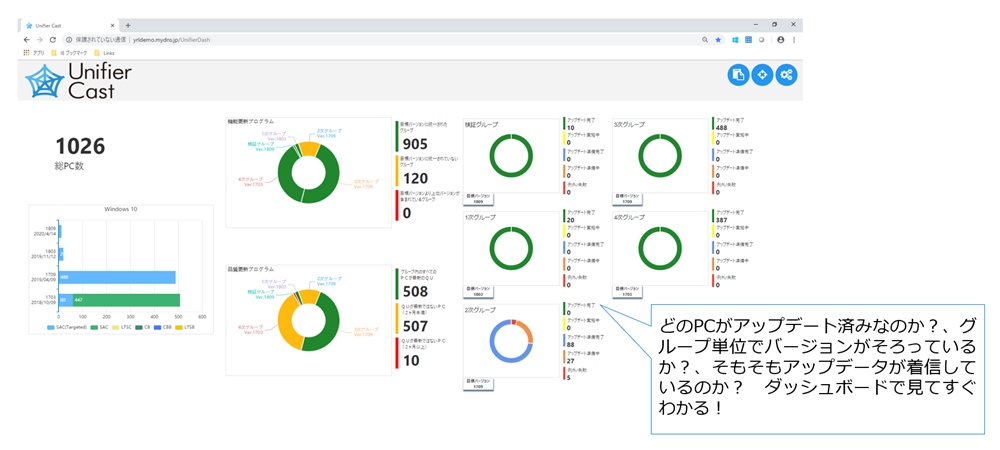Click the 1809 bar in Windows 10 chart
This screenshot has height=450, width=1000.
tap(61, 231)
